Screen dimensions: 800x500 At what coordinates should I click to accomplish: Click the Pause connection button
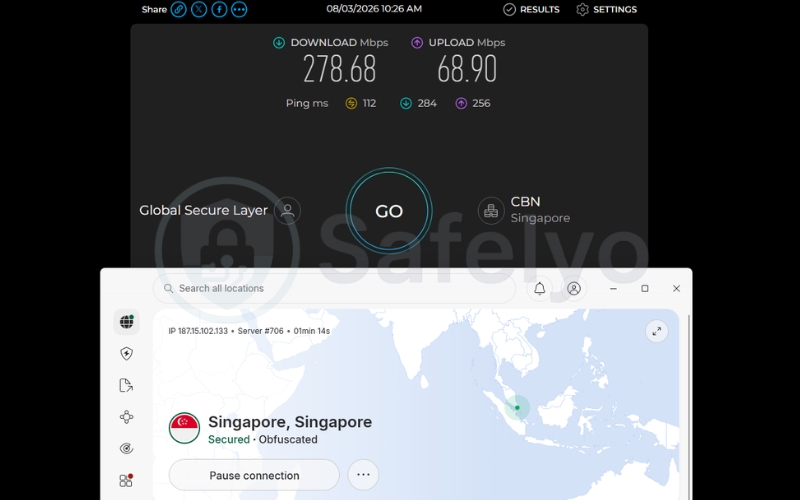pyautogui.click(x=254, y=475)
